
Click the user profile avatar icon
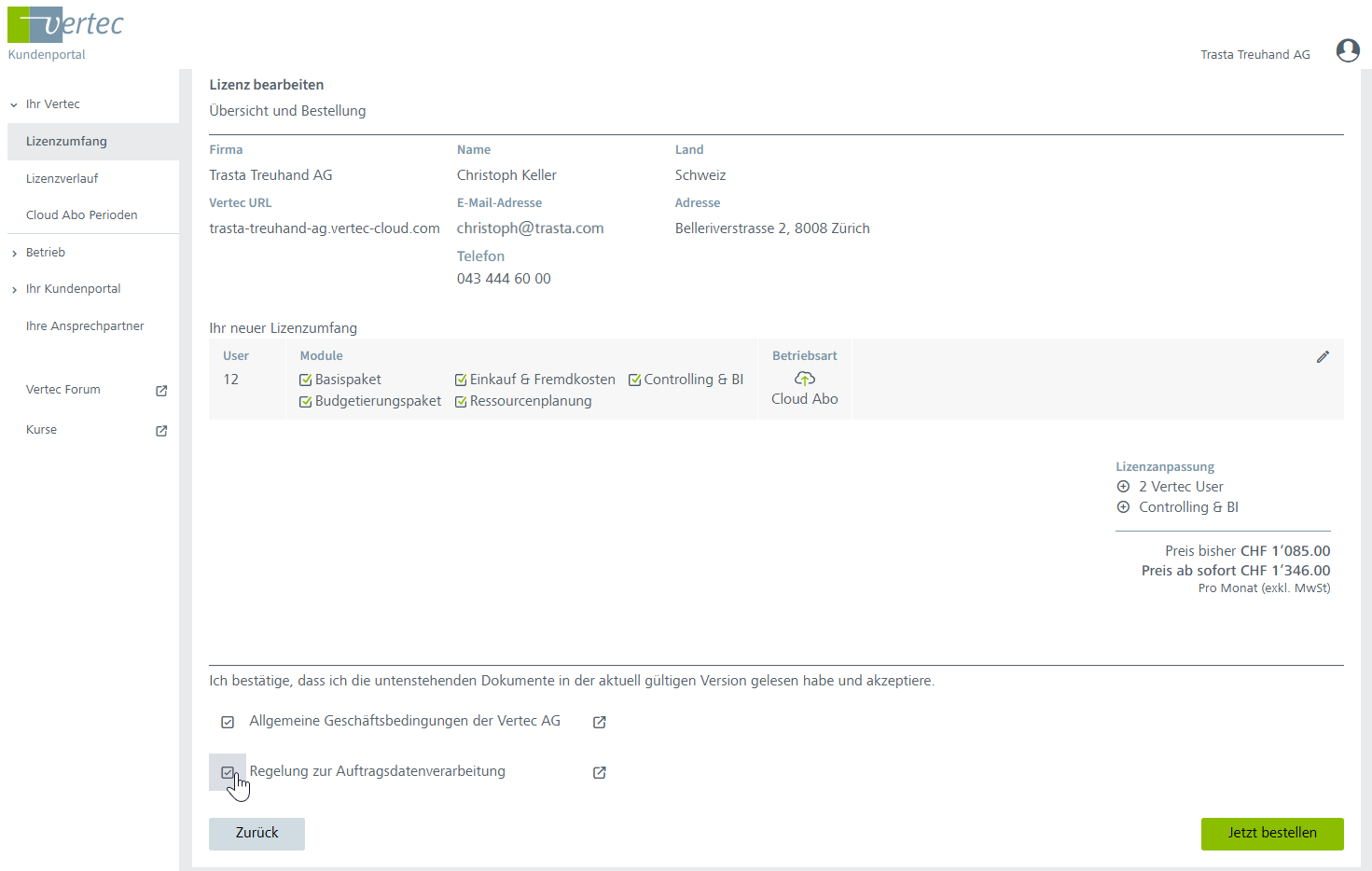pos(1347,50)
